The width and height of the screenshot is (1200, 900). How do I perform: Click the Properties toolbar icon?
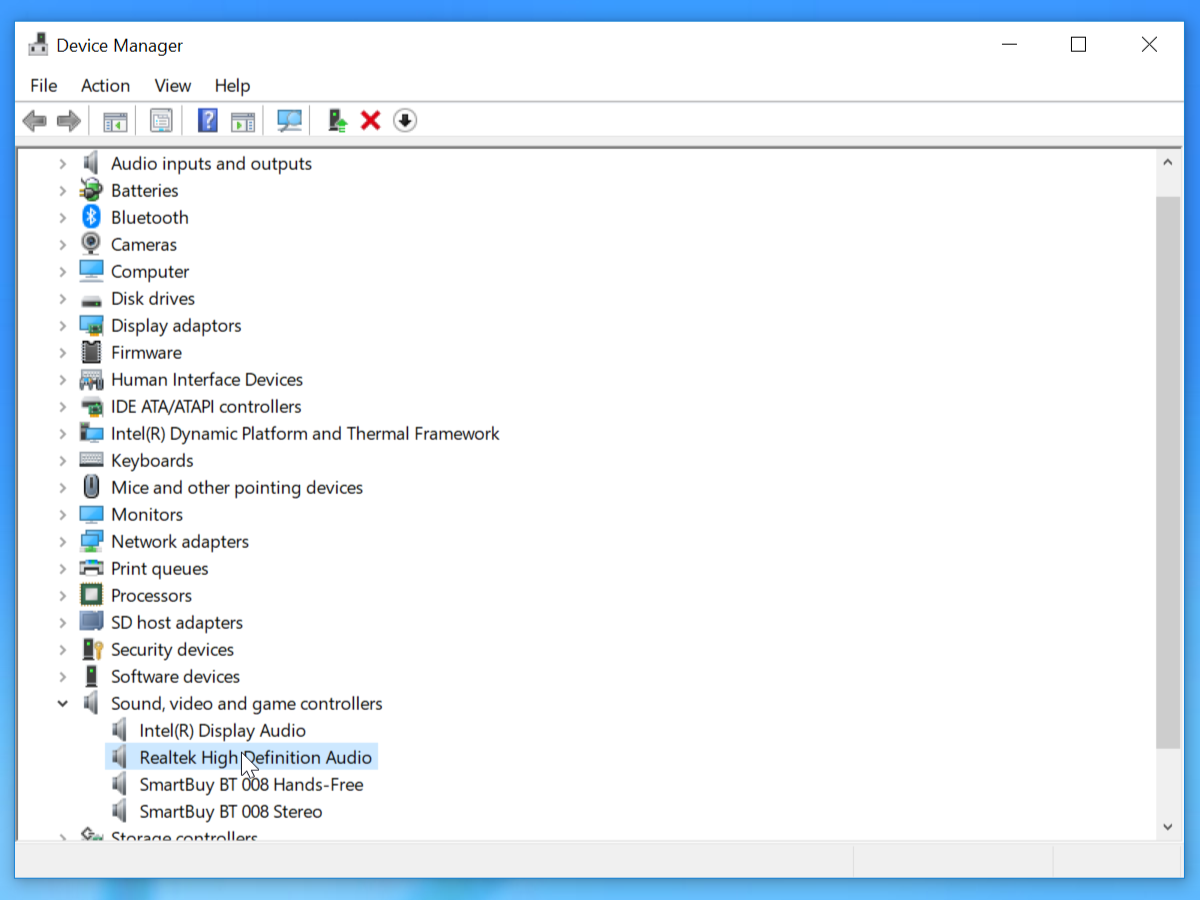(161, 121)
